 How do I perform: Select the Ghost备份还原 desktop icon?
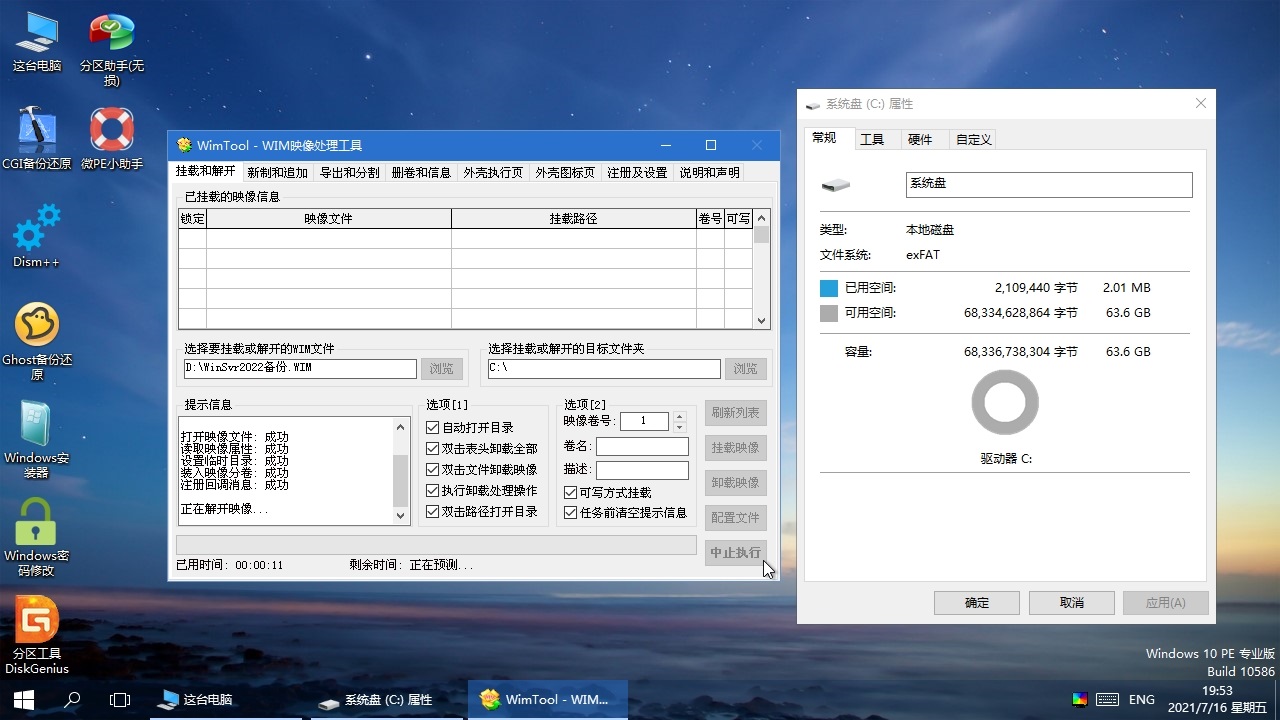37,341
